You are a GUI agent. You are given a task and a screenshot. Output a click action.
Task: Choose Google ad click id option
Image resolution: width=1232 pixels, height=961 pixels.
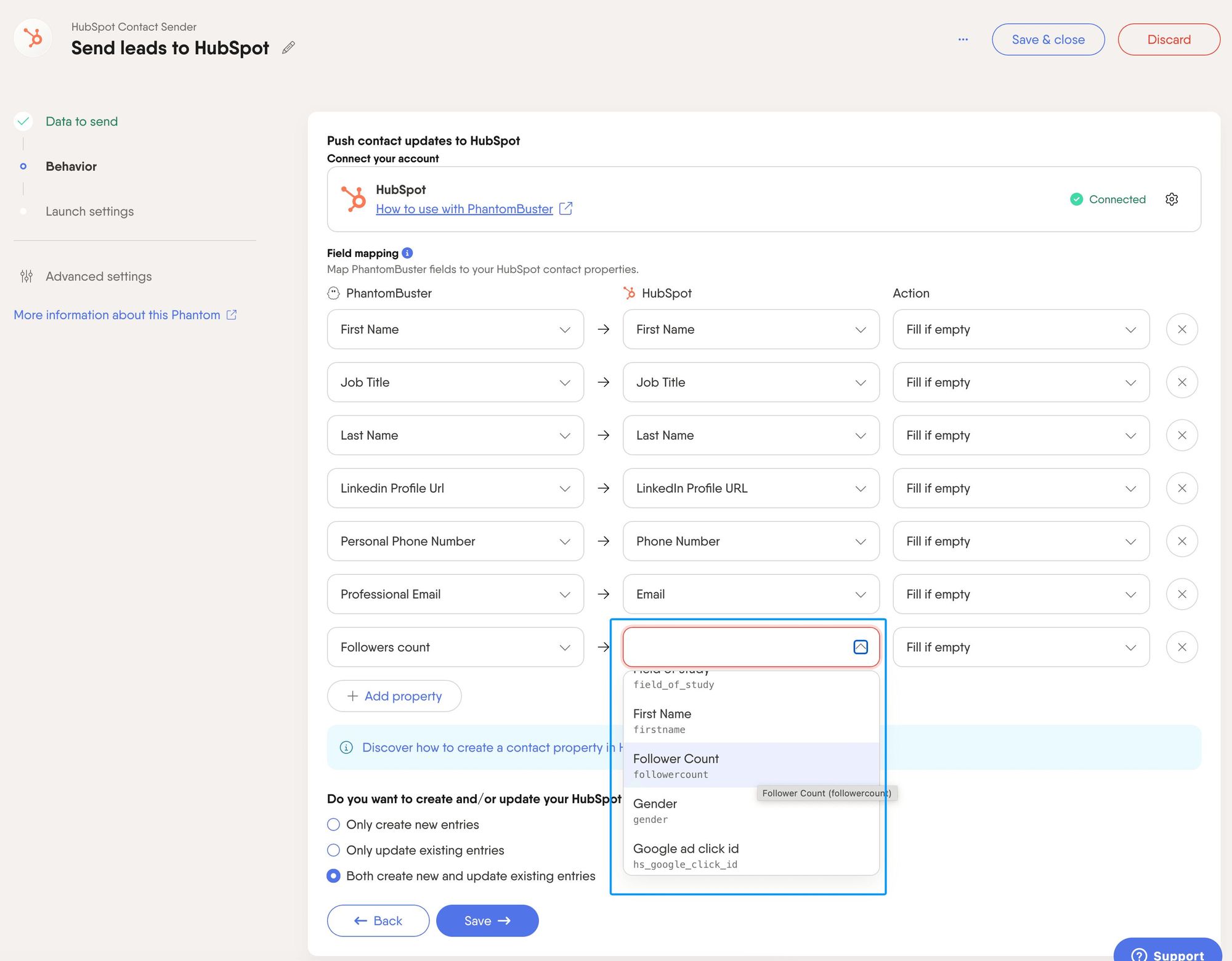pyautogui.click(x=751, y=855)
